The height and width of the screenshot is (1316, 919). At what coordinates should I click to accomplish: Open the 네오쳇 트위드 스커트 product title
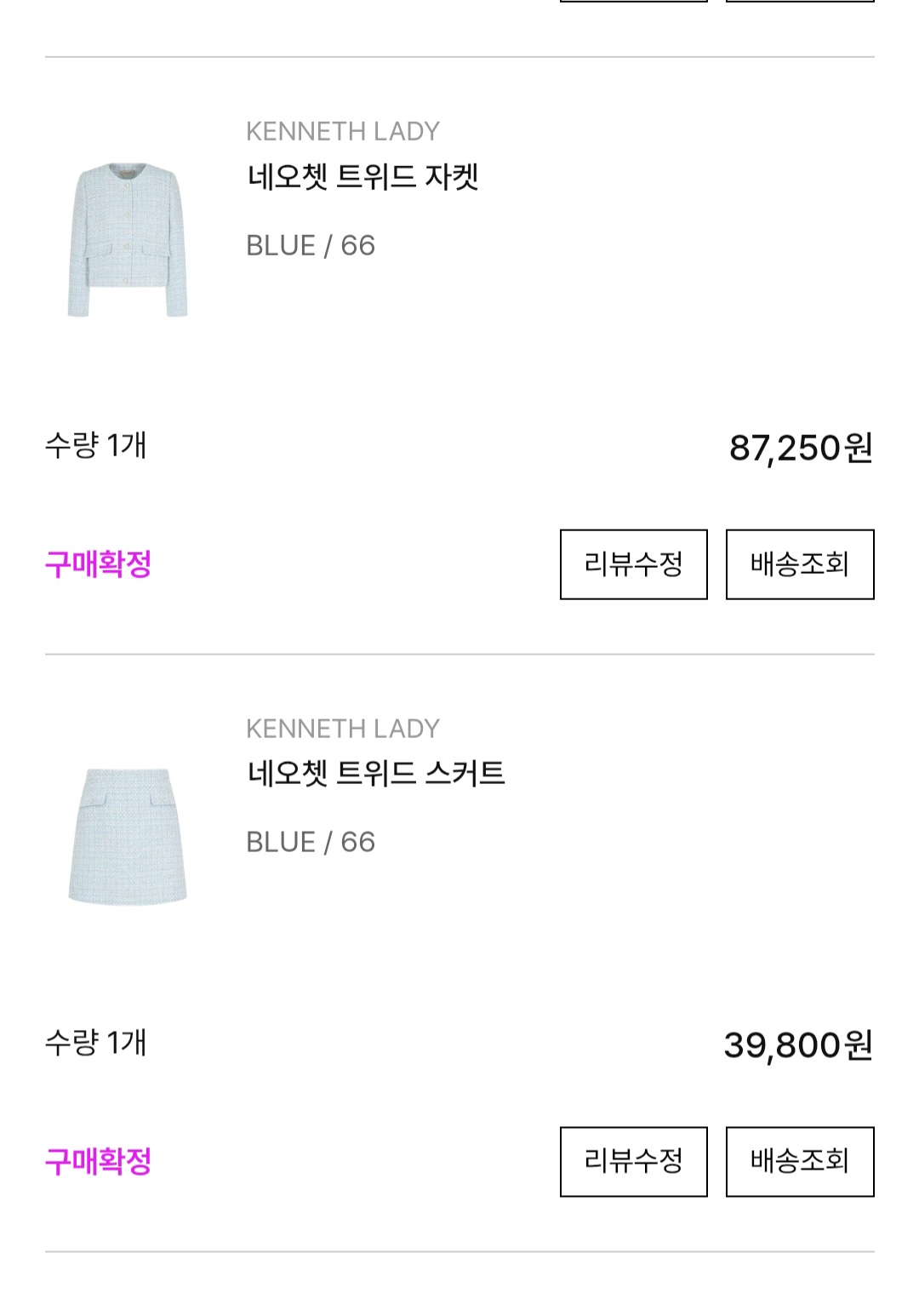375,774
